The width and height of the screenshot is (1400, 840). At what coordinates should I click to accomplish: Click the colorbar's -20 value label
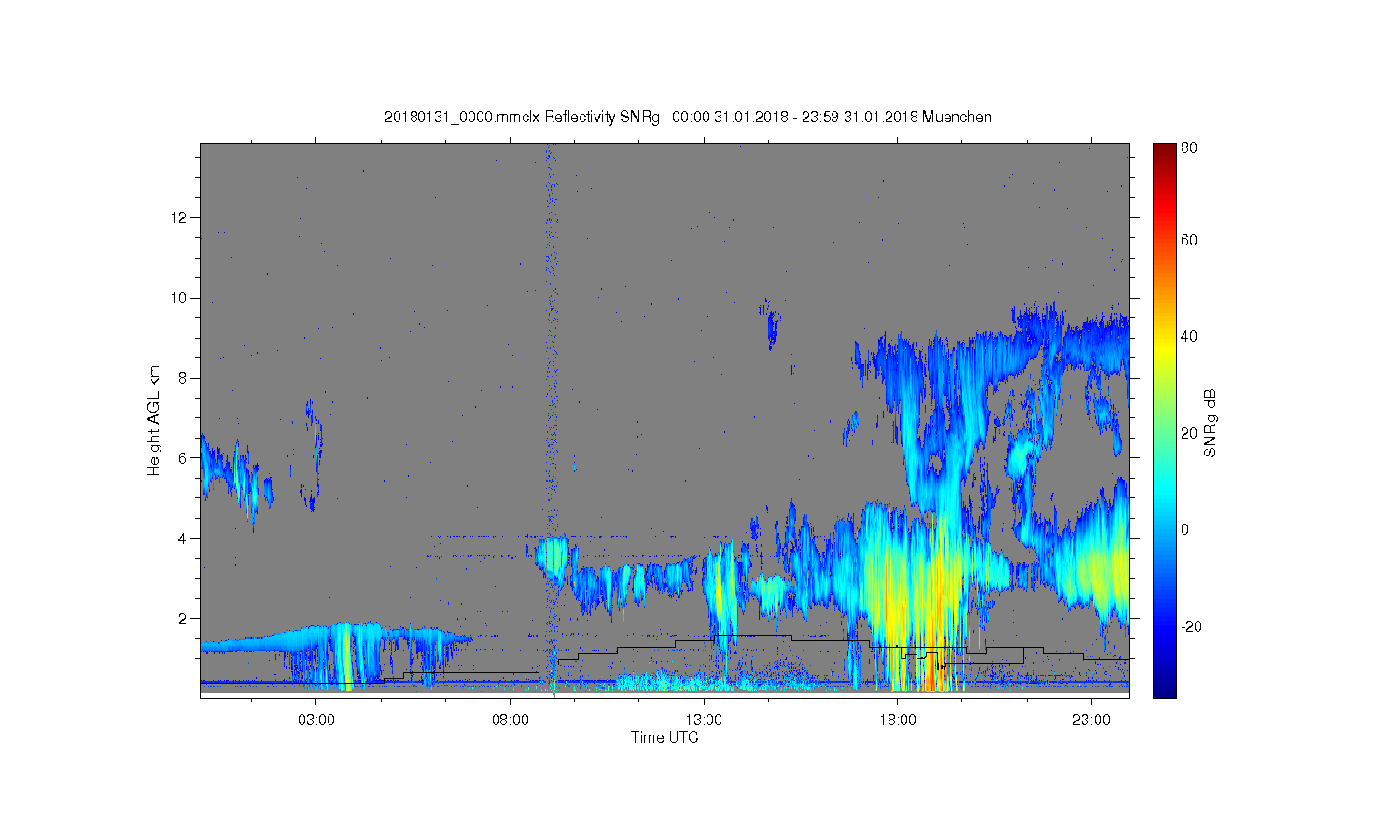pos(1191,626)
